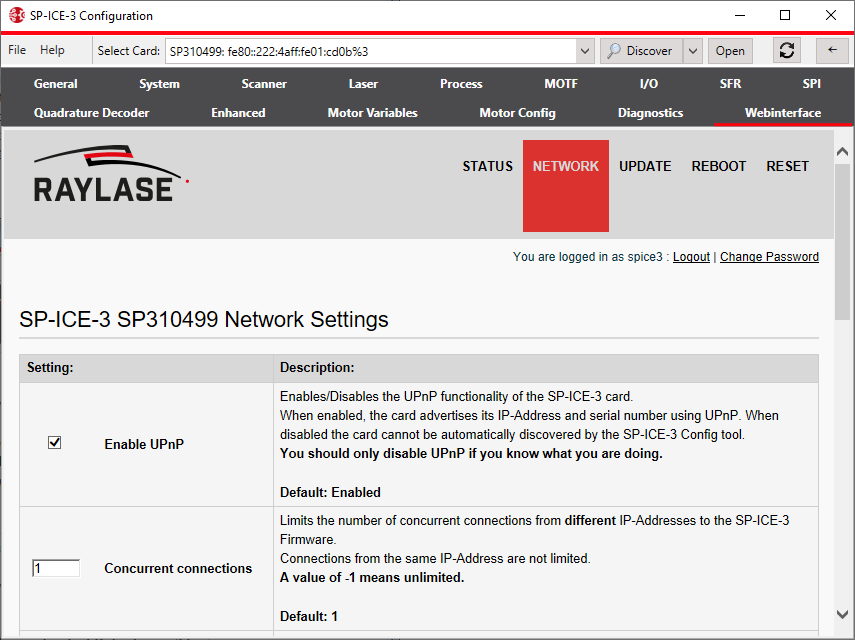855x640 pixels.
Task: Switch to the Process tab
Action: [461, 84]
